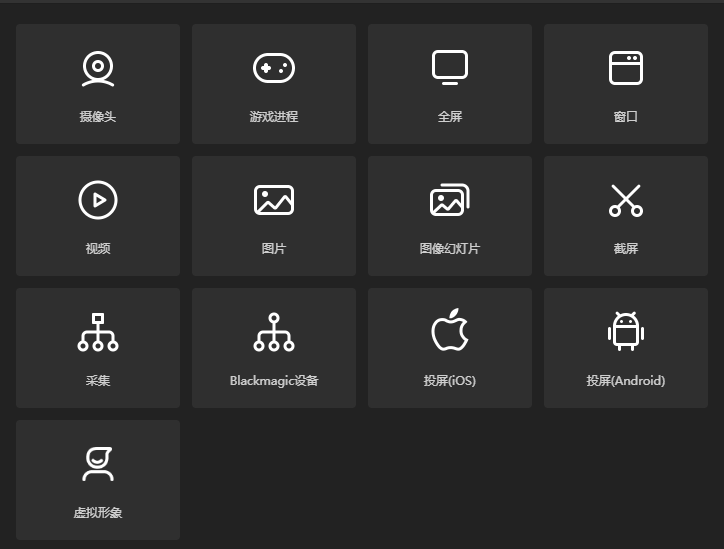
Task: Click the '投屏(Android)' label
Action: tap(626, 381)
